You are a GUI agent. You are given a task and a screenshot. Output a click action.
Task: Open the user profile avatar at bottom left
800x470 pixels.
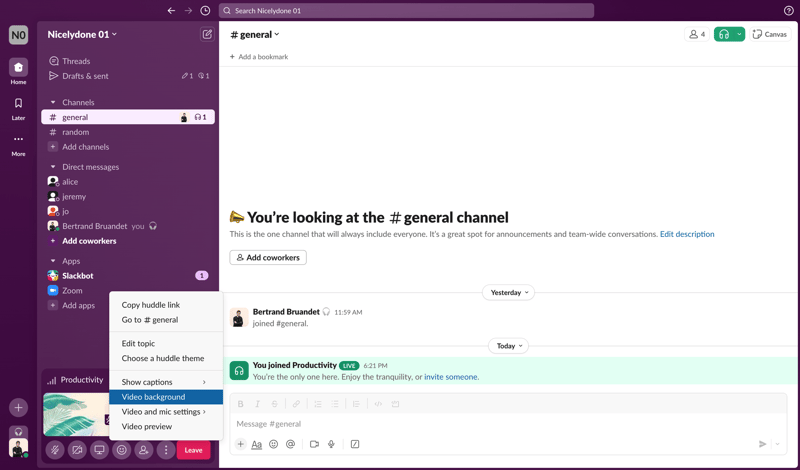pyautogui.click(x=18, y=448)
